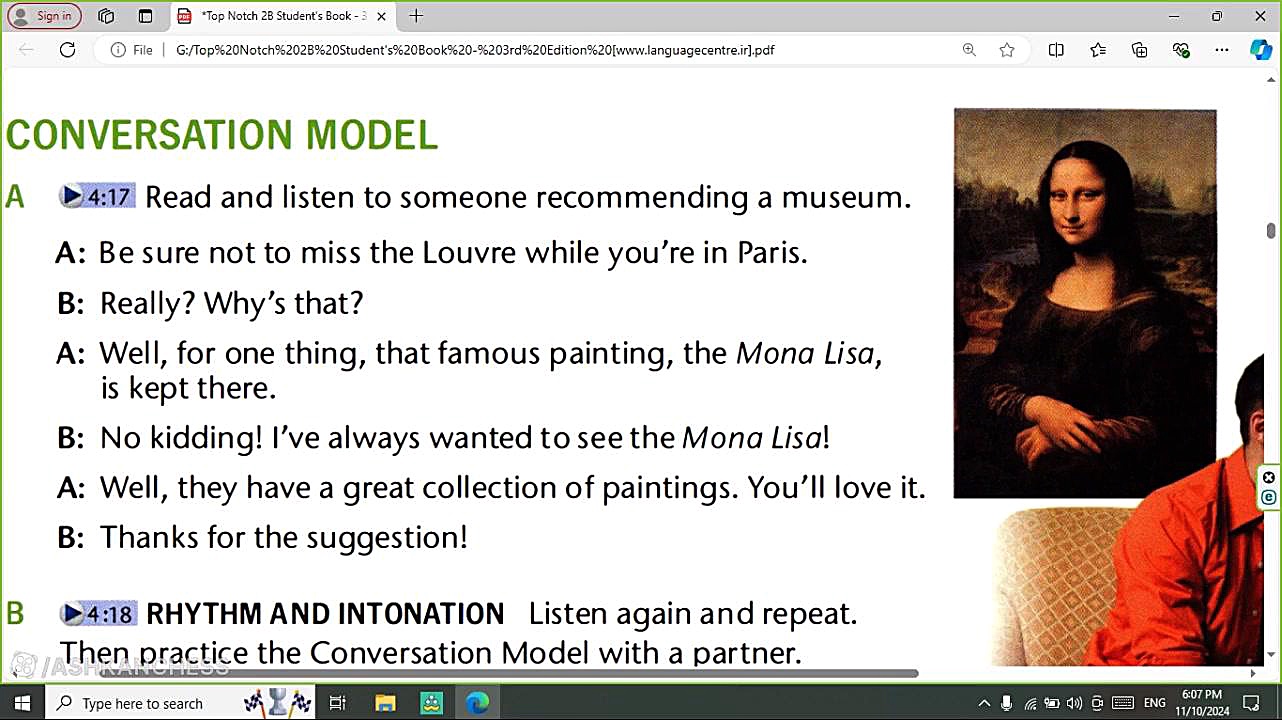Play audio track 4:17

pyautogui.click(x=96, y=196)
